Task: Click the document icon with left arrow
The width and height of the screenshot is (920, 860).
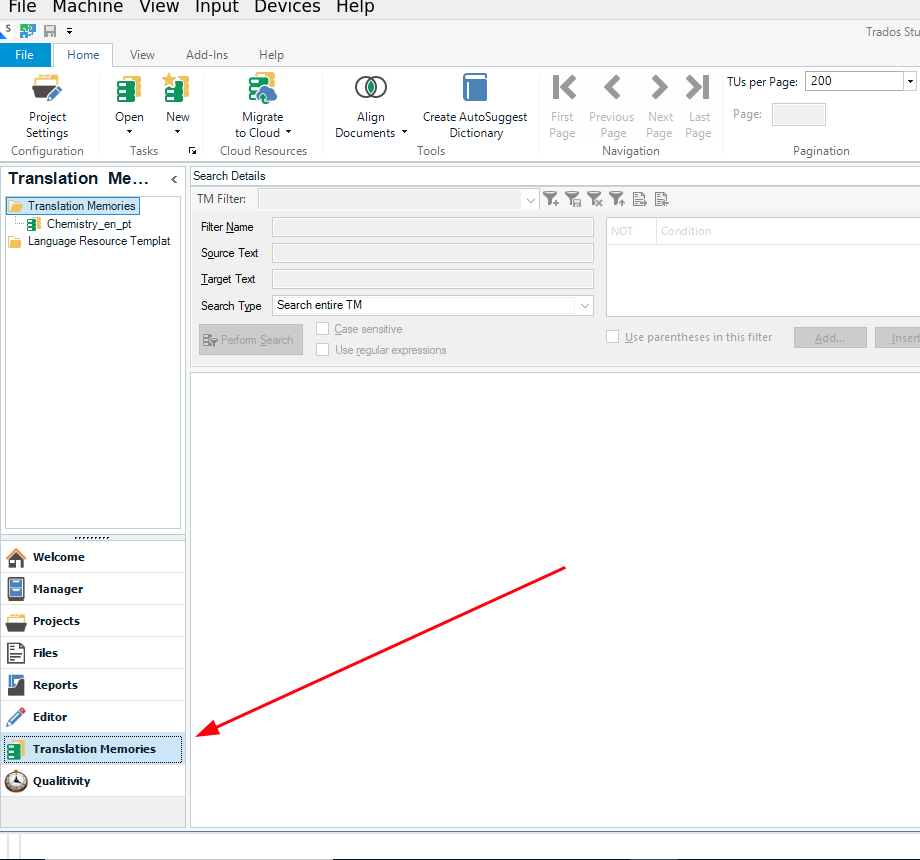Action: coord(661,199)
